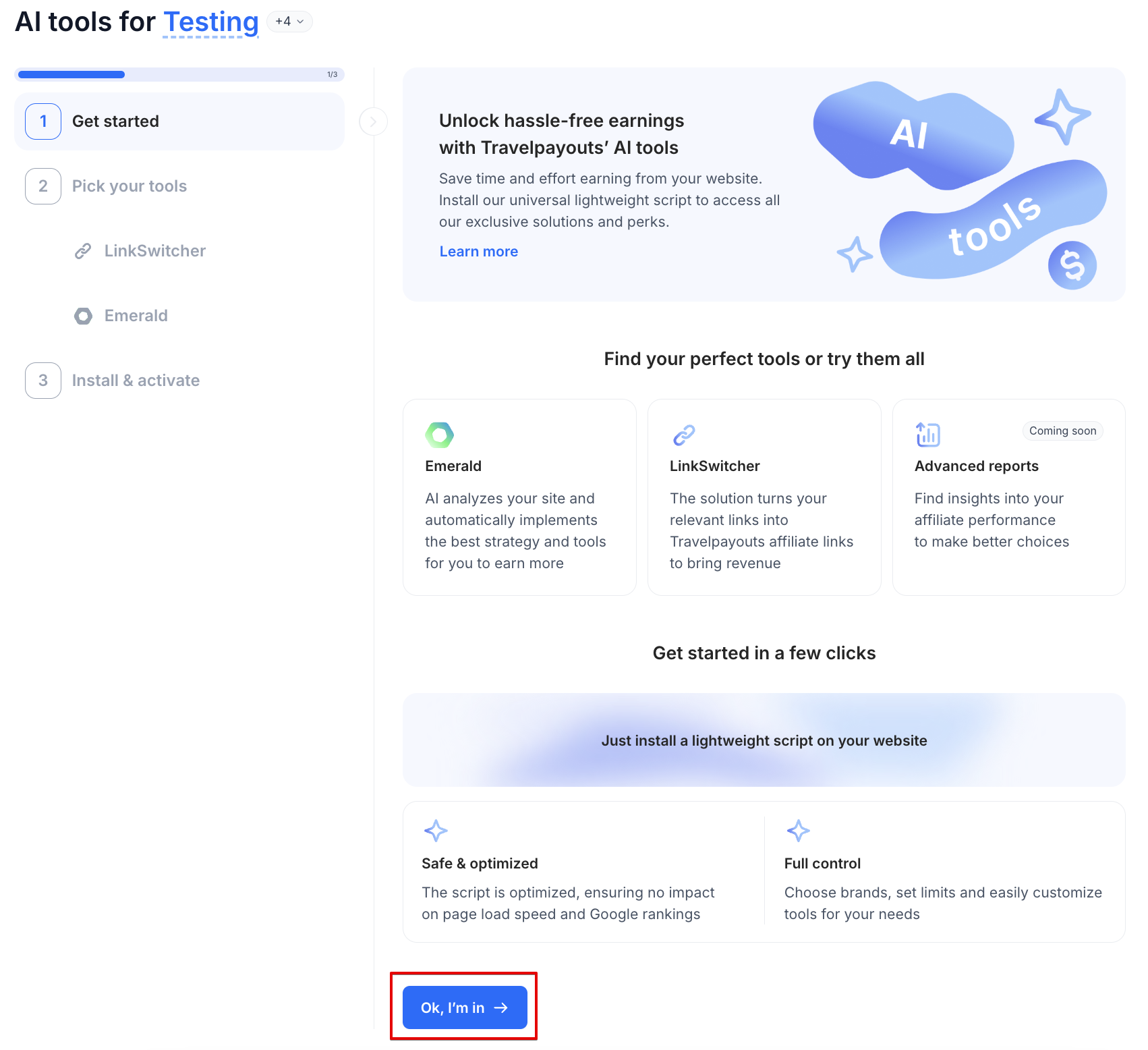Select step 1 Get started

click(179, 121)
